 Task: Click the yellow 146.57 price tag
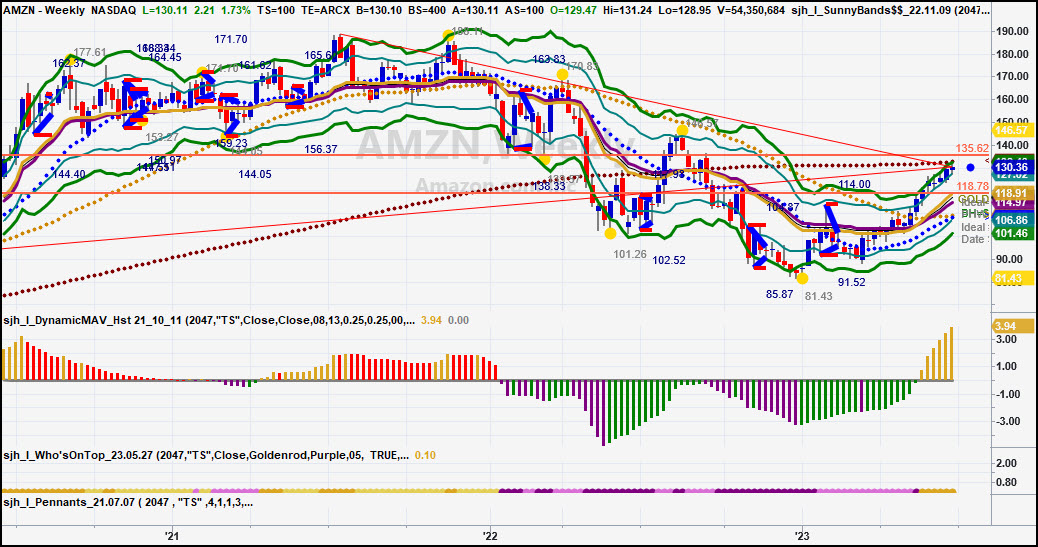(x=1014, y=130)
